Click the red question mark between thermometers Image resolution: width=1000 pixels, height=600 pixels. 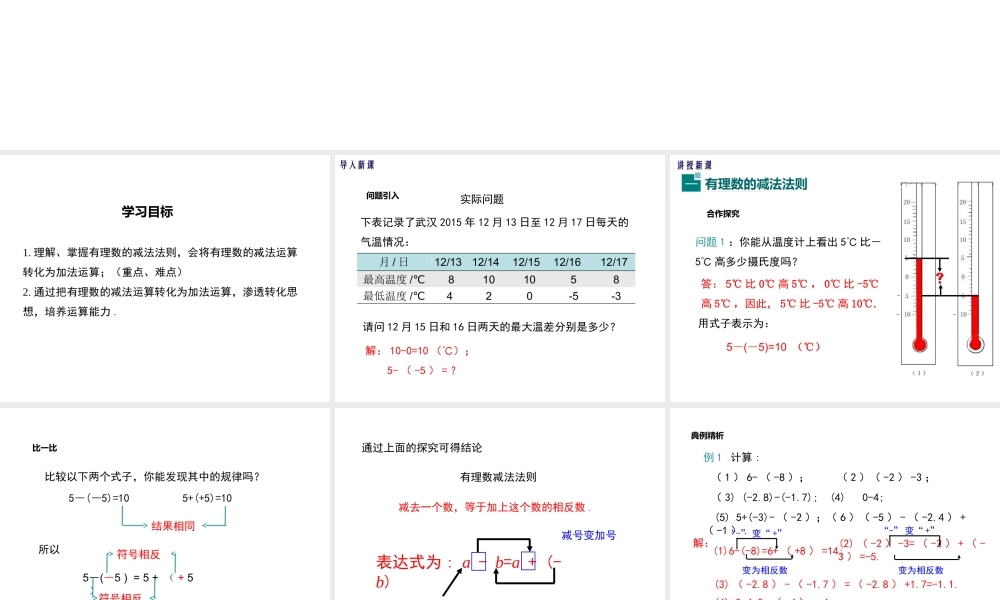coord(940,277)
